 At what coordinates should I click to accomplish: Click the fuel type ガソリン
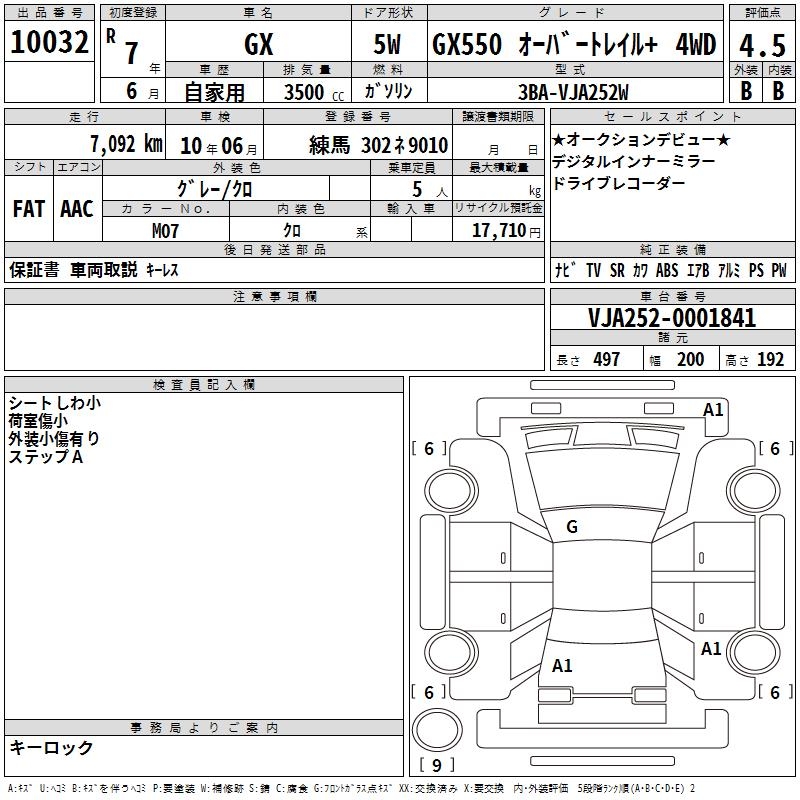pyautogui.click(x=388, y=91)
